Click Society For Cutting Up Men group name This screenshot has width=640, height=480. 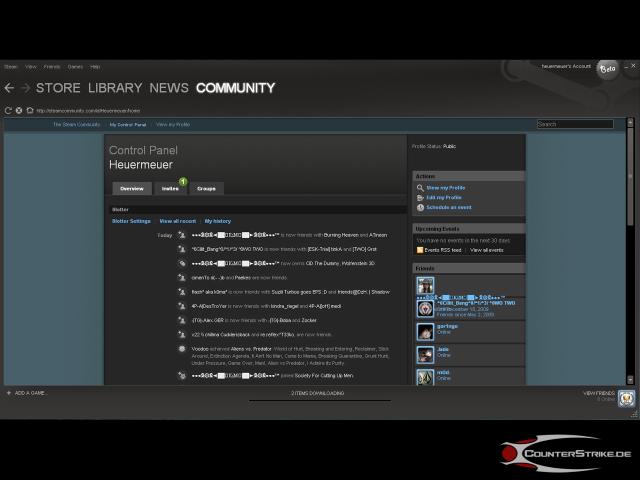click(x=324, y=376)
